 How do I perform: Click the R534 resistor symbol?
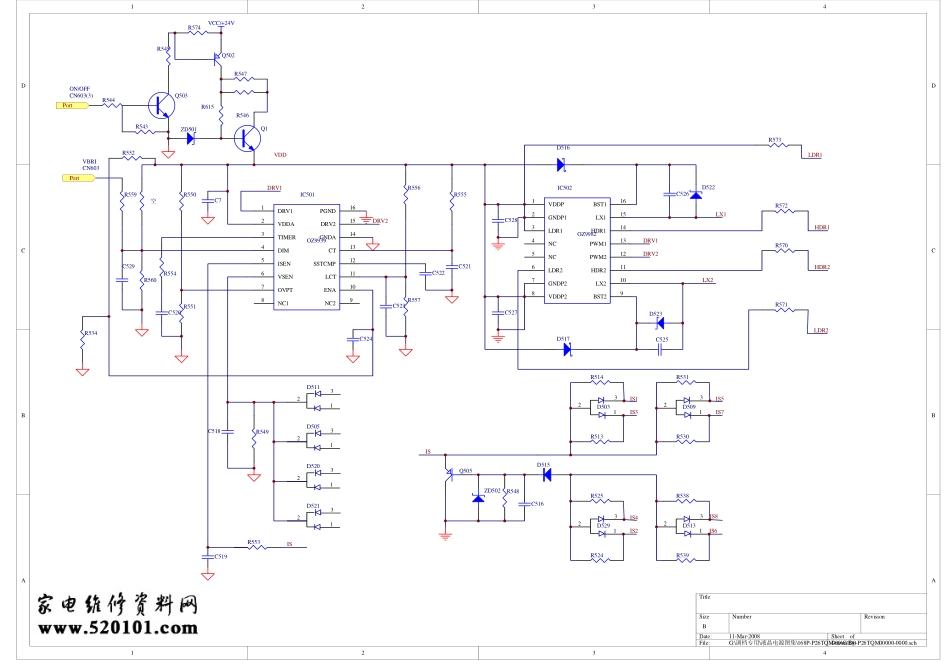[83, 341]
